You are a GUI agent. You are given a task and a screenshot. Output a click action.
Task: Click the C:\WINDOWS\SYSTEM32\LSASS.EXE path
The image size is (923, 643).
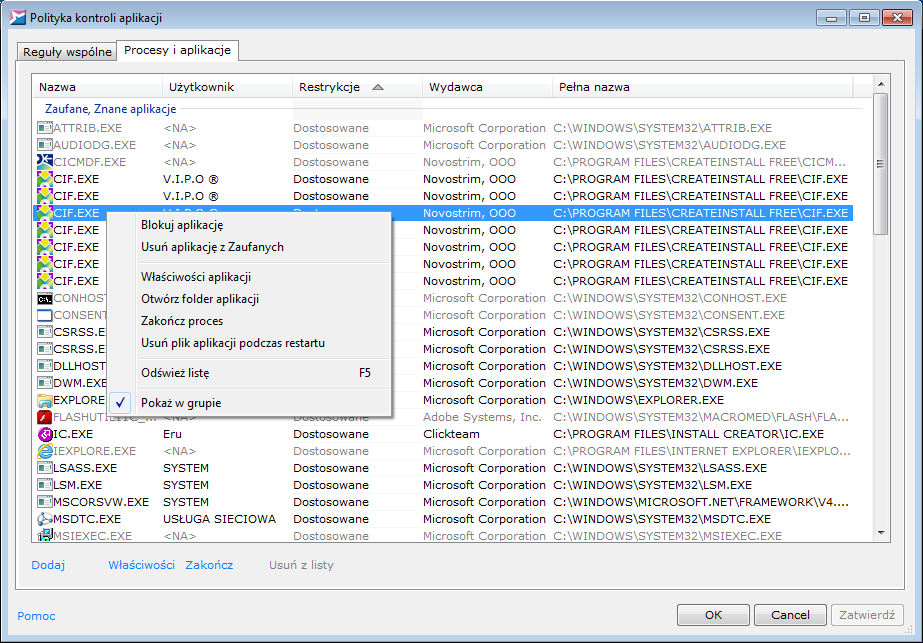pyautogui.click(x=660, y=468)
